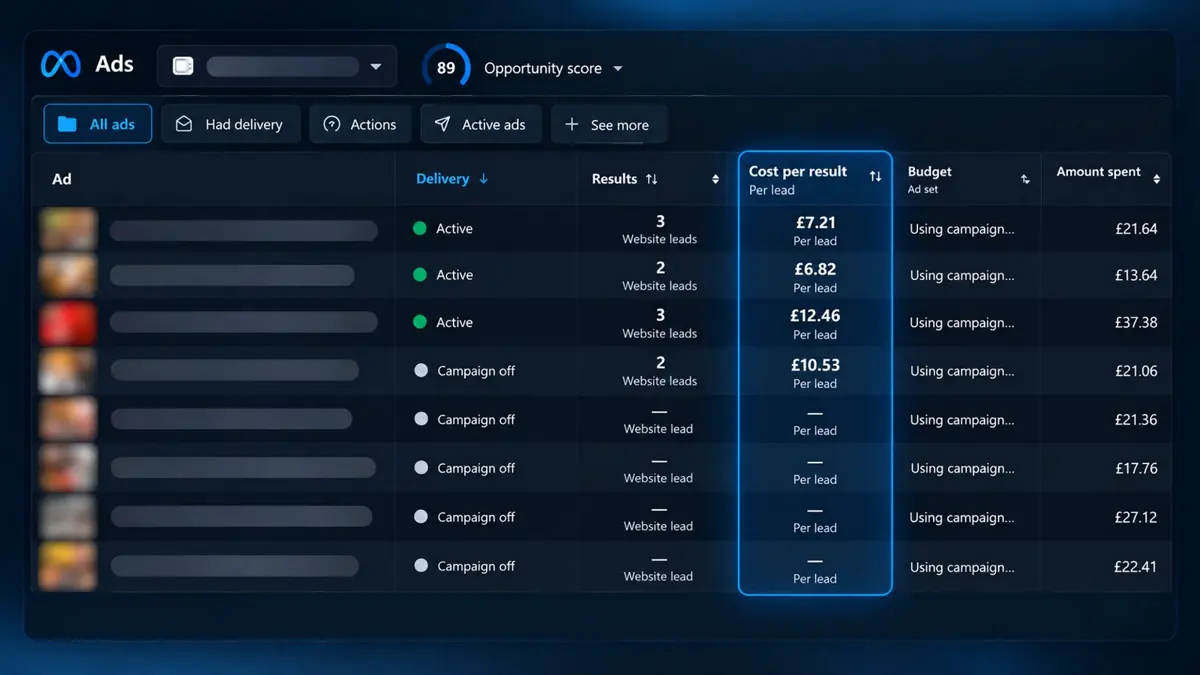Click the green Active dot on the £12.46 row
Screen dimensions: 1200x675
pyautogui.click(x=420, y=322)
